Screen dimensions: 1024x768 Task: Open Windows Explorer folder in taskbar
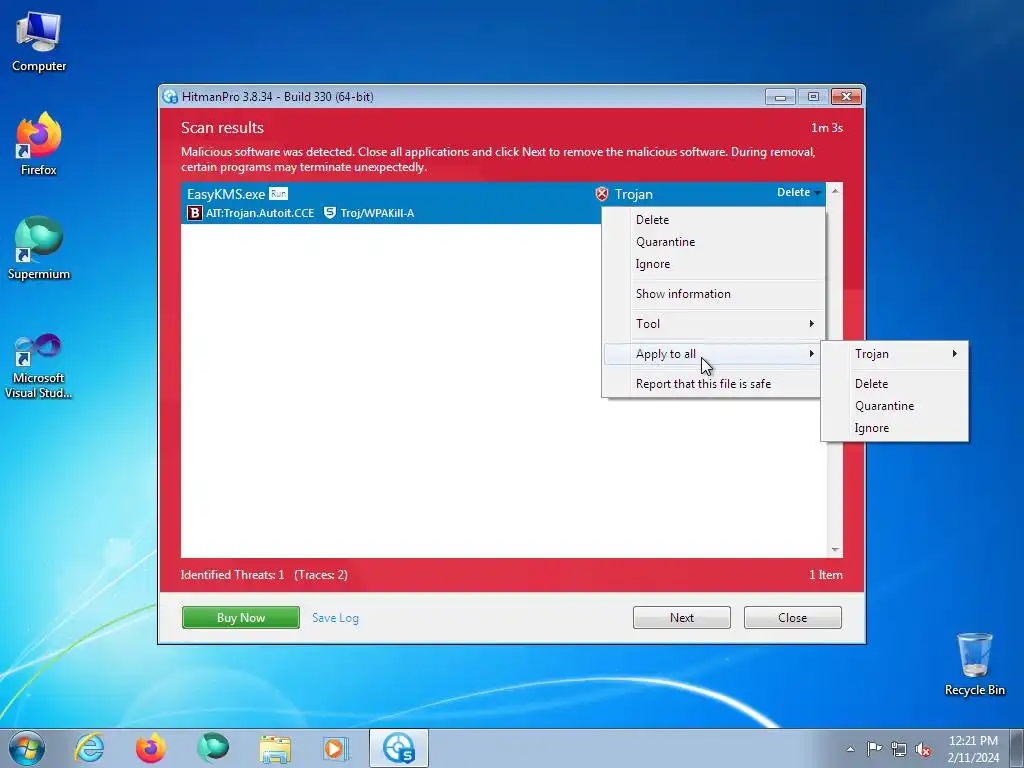click(275, 748)
